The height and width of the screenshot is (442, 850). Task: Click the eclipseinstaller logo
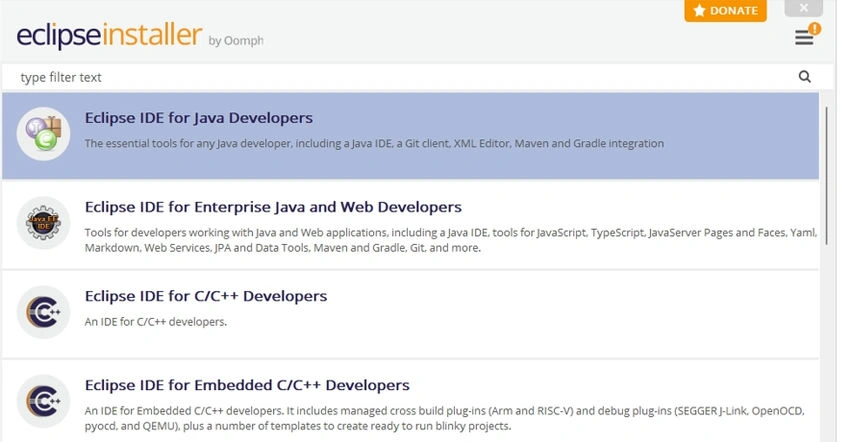pos(109,35)
